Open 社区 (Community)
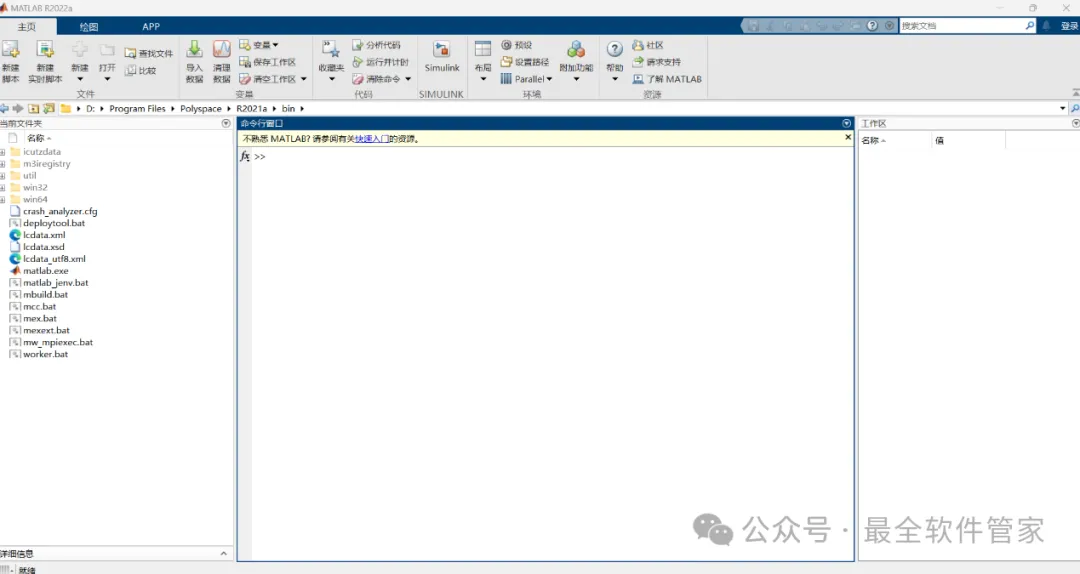 (x=648, y=45)
